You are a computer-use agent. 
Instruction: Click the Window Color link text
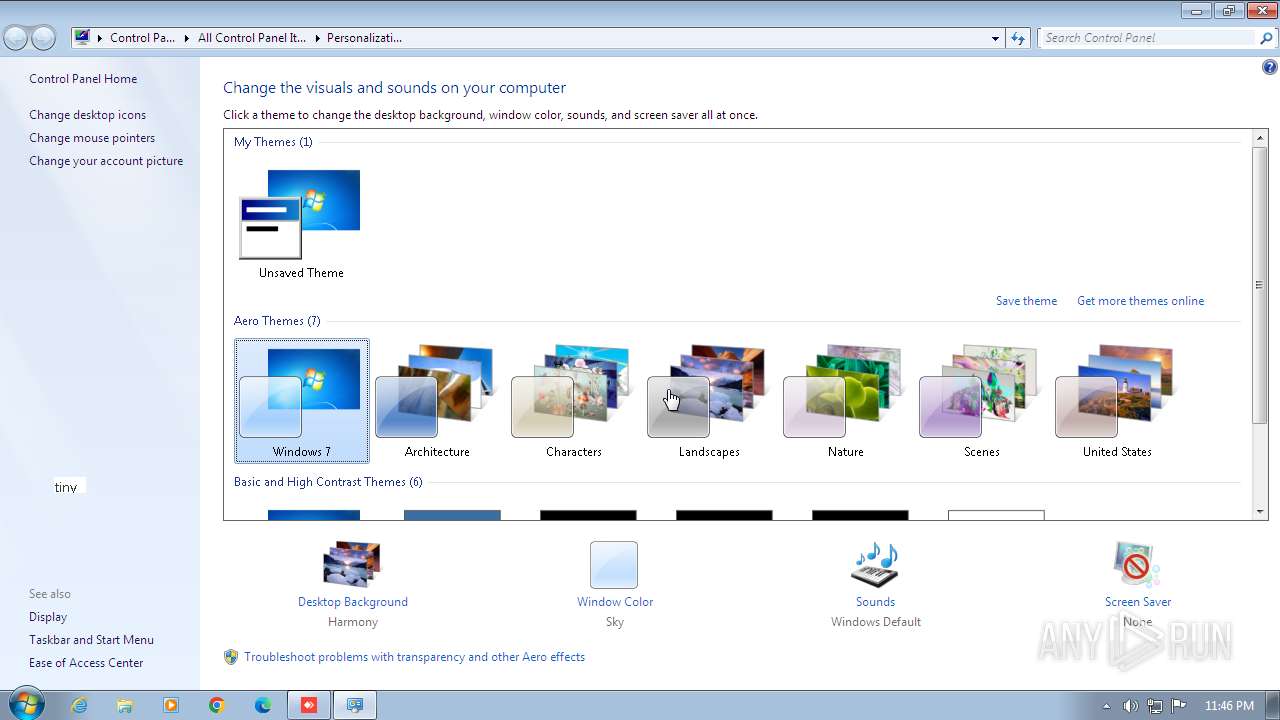tap(615, 602)
